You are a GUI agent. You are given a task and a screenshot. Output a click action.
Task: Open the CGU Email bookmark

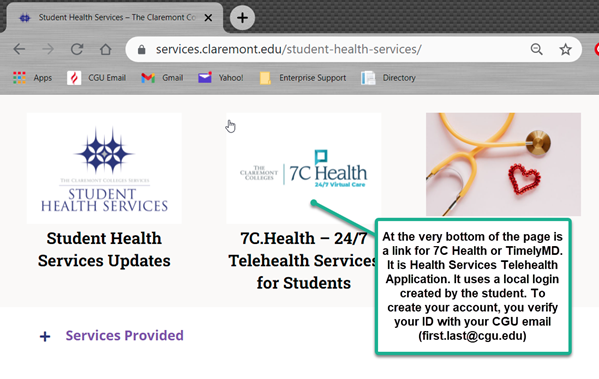click(x=96, y=78)
